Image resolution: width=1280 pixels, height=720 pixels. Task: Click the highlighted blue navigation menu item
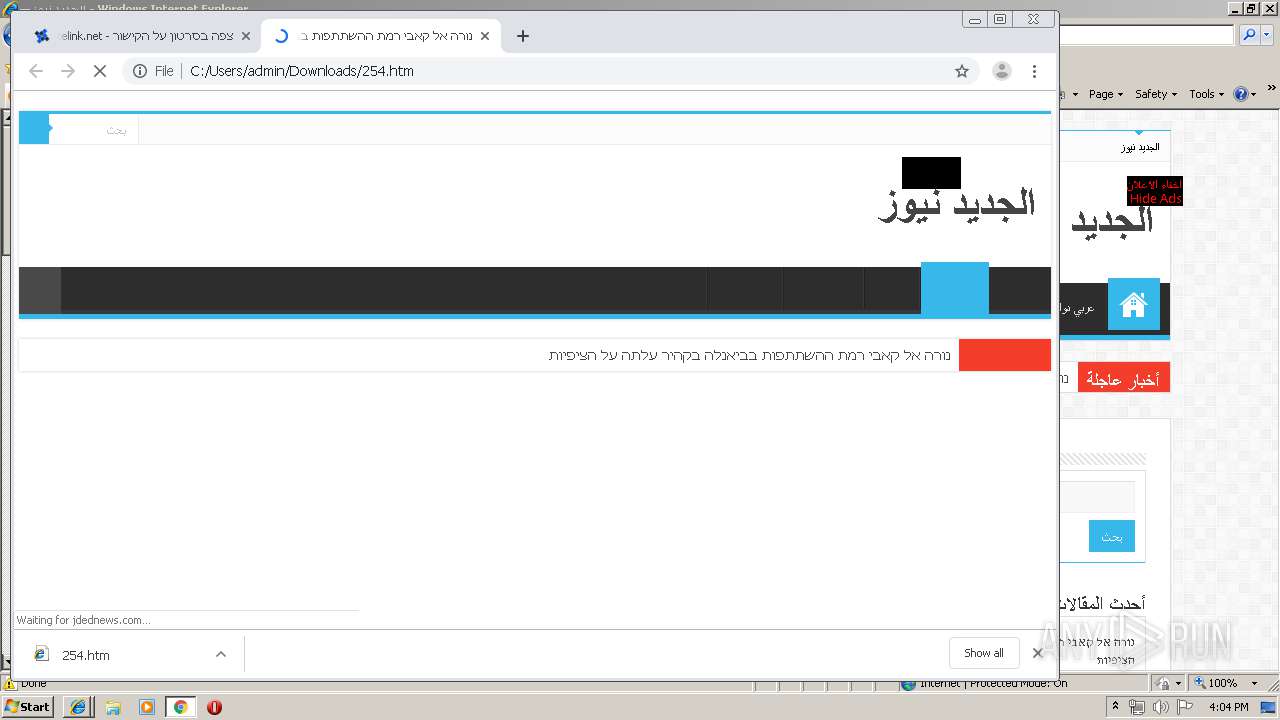[x=954, y=288]
